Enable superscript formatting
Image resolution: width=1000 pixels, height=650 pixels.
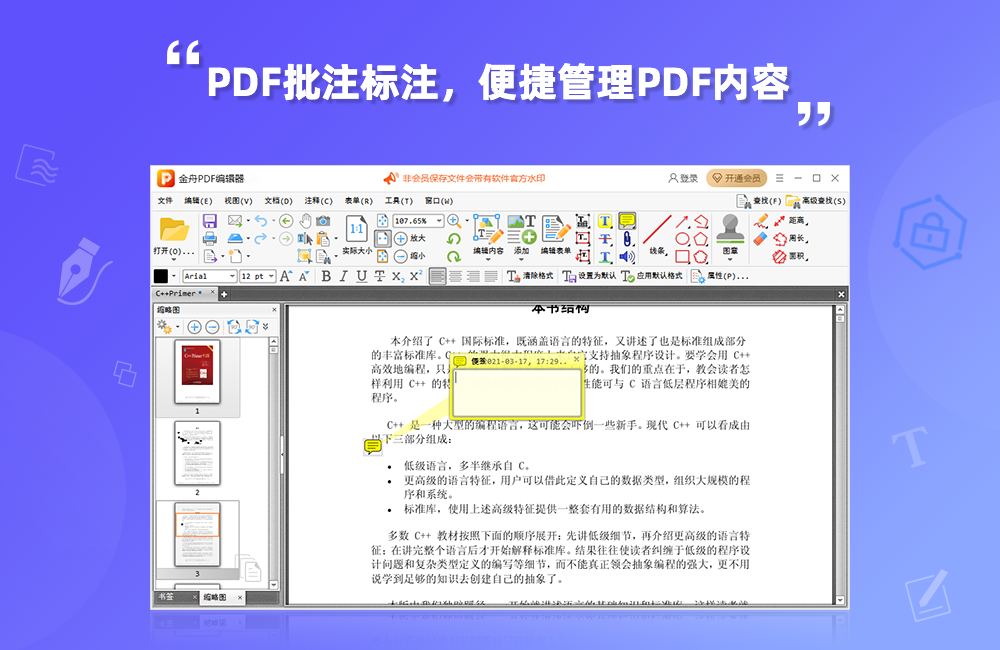(413, 274)
